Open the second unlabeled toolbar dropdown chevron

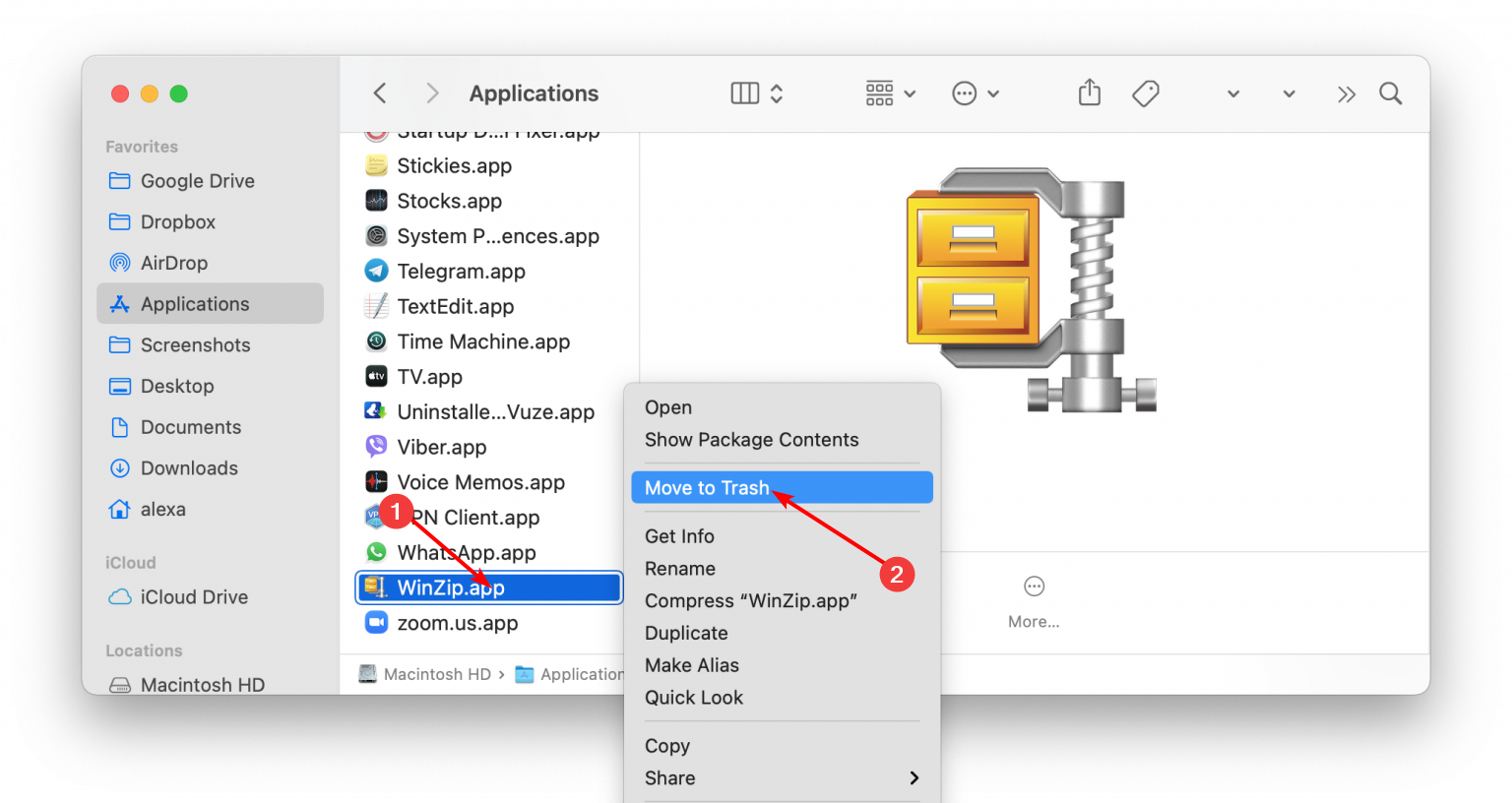pyautogui.click(x=1289, y=94)
